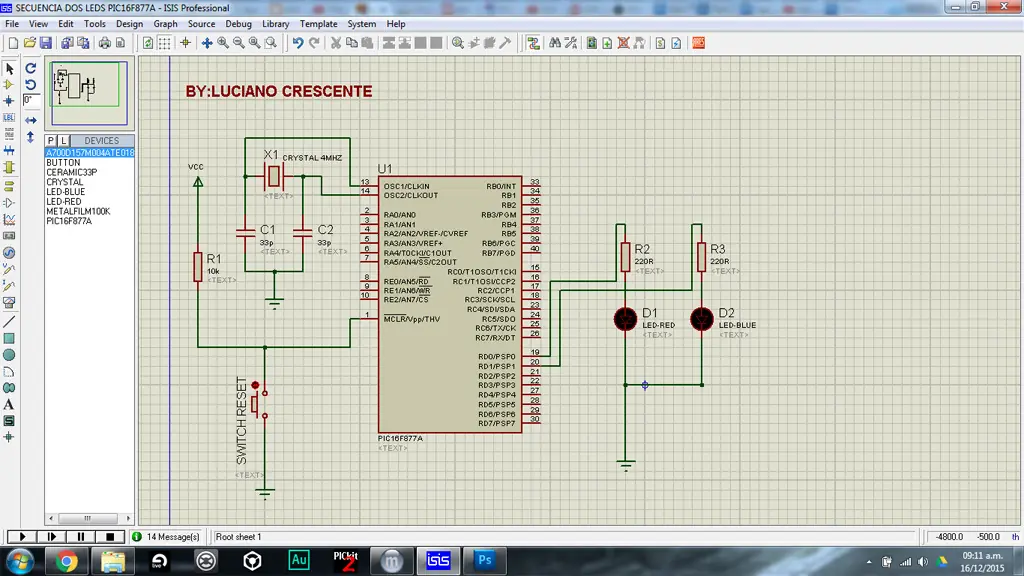The height and width of the screenshot is (576, 1024).
Task: Select PIC16F877A in the devices list
Action: point(69,221)
